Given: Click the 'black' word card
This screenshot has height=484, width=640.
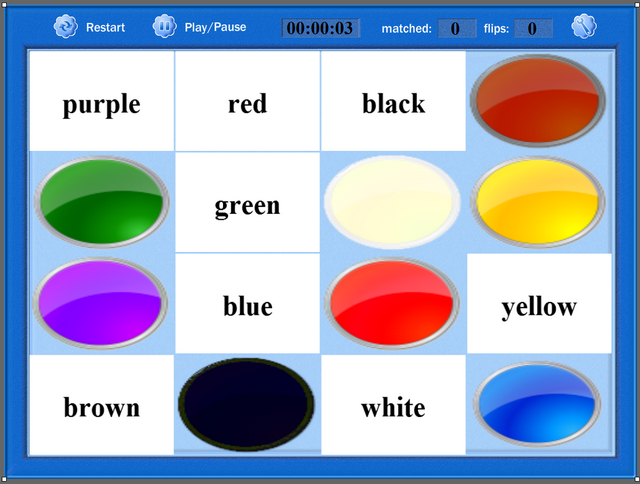Looking at the screenshot, I should (x=393, y=102).
